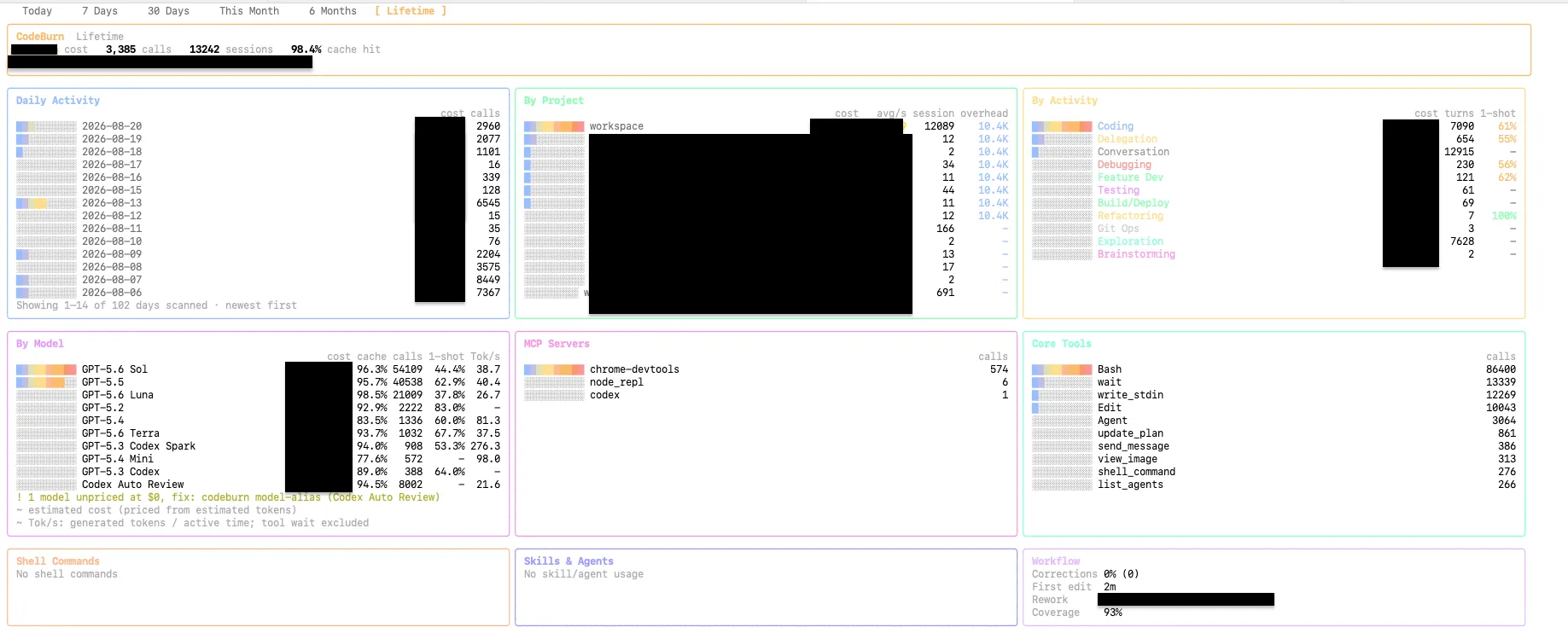The width and height of the screenshot is (1568, 633).
Task: Click the CodeBurn title
Action: (x=40, y=37)
